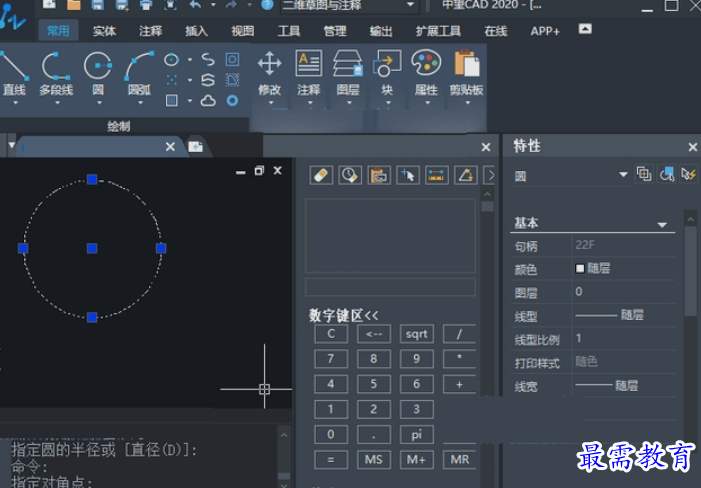
Task: Click the sqrt calculator button
Action: (x=417, y=334)
